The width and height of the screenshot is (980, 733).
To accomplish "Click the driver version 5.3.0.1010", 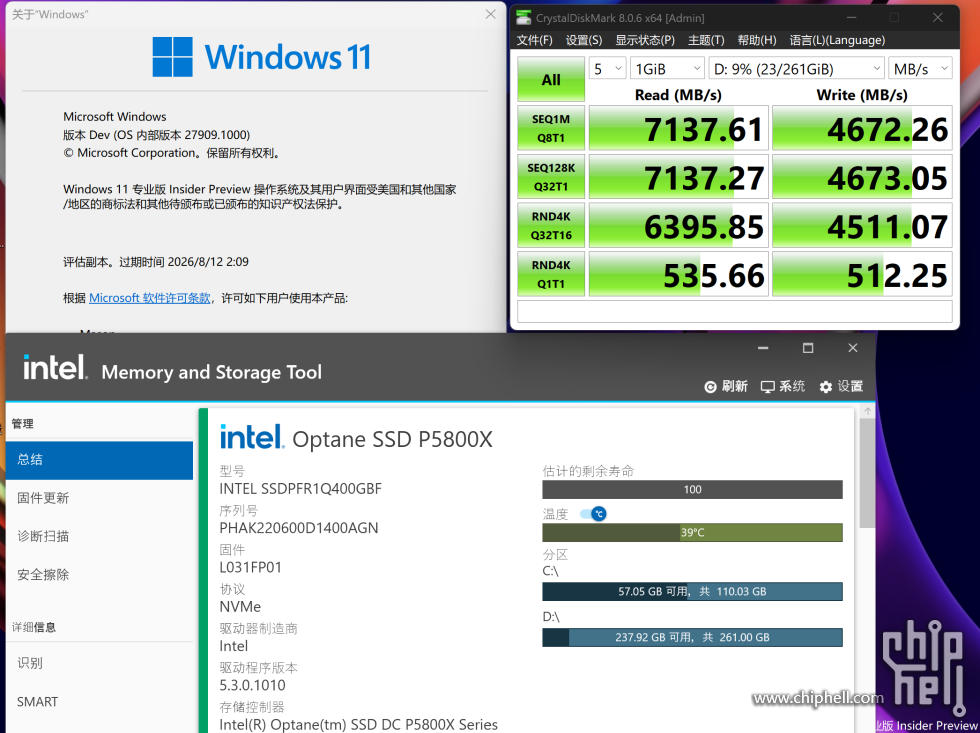I will (x=252, y=686).
